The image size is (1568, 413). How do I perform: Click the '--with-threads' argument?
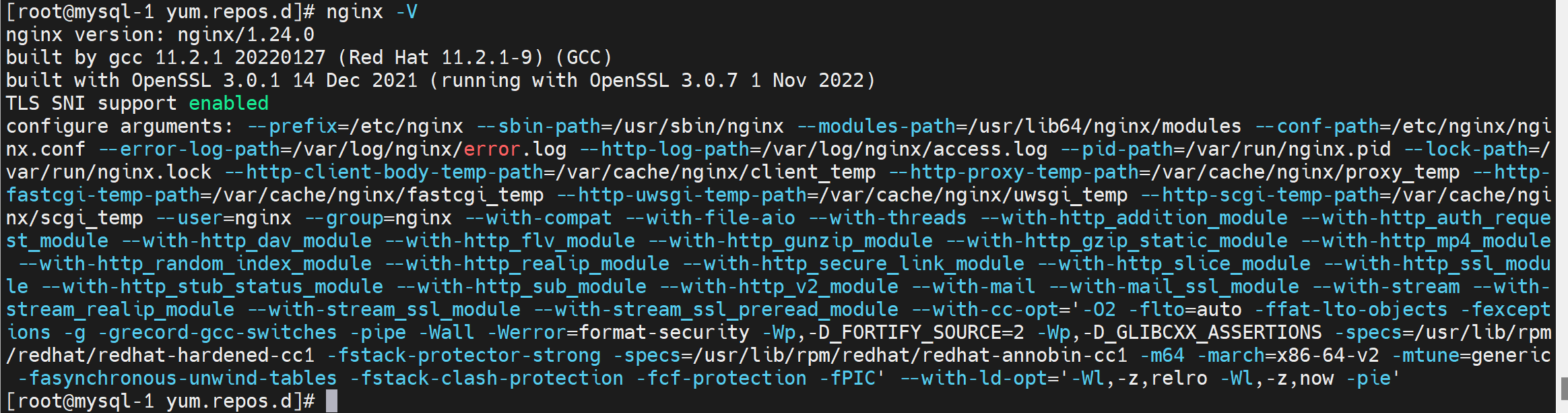[x=887, y=218]
